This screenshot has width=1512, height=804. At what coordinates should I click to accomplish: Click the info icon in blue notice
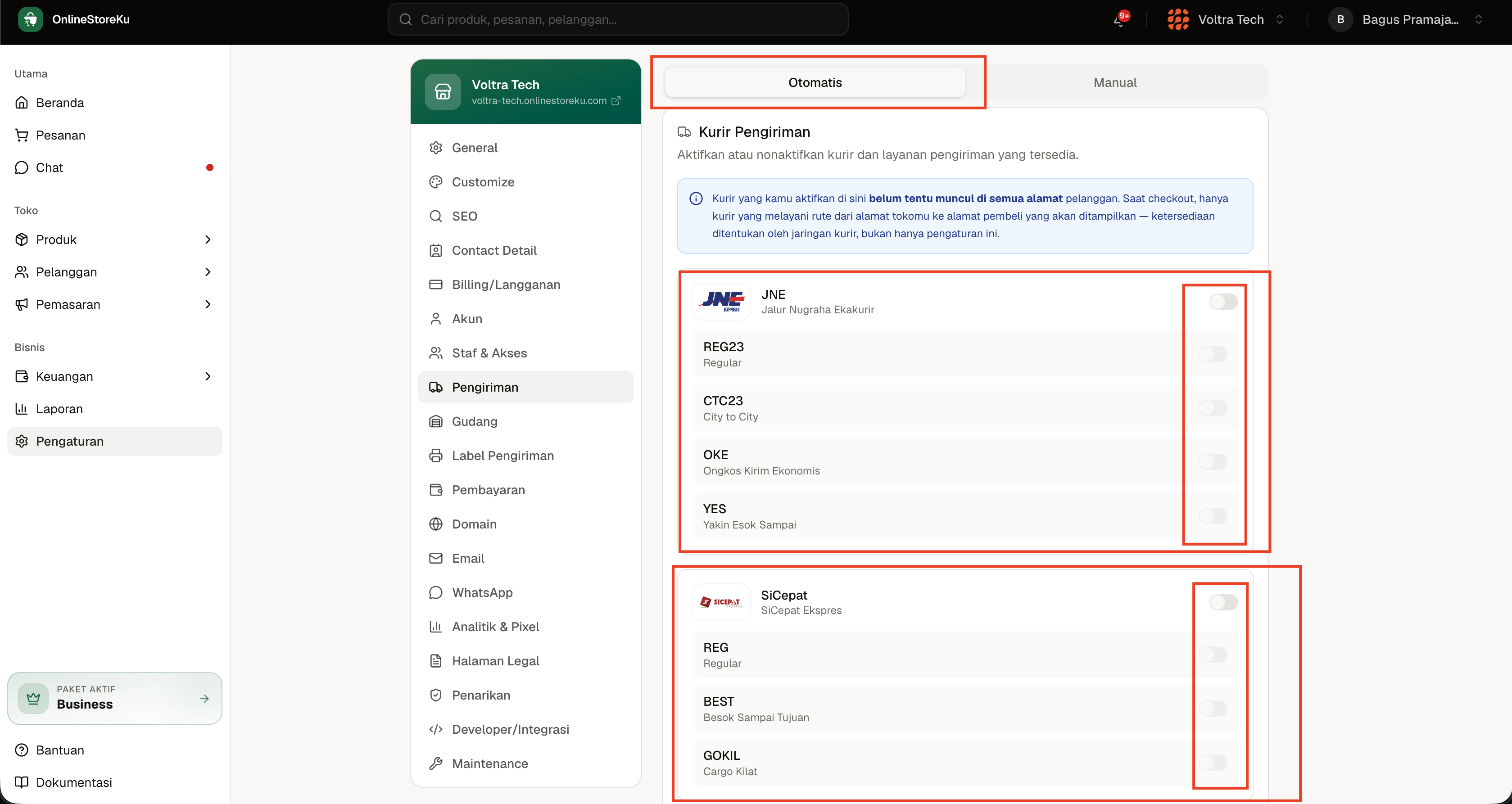696,199
